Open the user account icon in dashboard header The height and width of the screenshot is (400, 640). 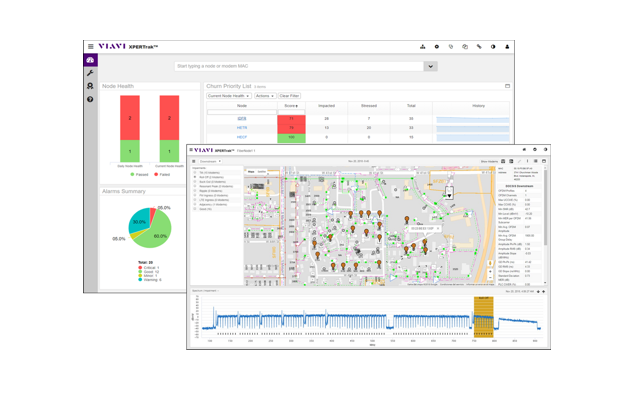(507, 47)
